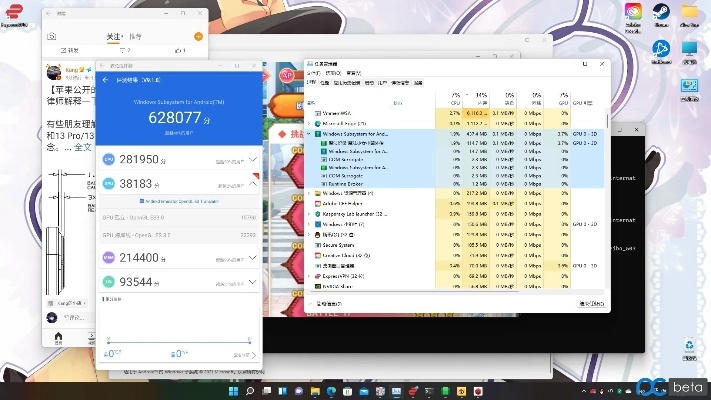
Task: Go back using AnTuTu's white arrow icon
Action: click(x=106, y=80)
